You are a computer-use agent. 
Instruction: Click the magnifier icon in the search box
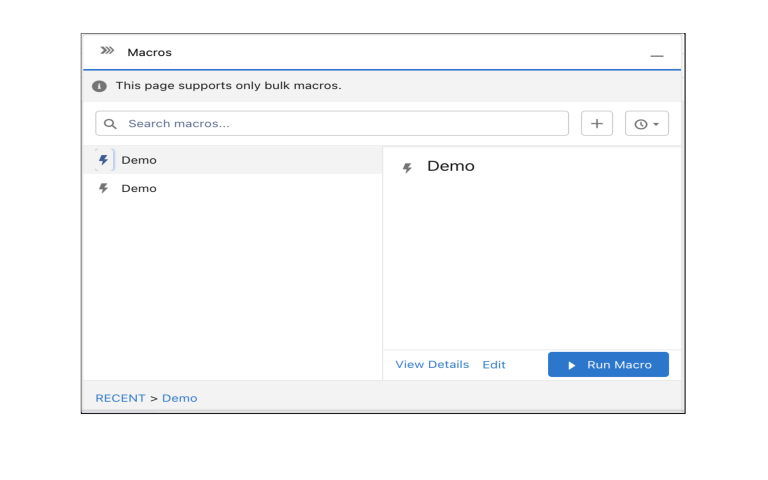110,124
